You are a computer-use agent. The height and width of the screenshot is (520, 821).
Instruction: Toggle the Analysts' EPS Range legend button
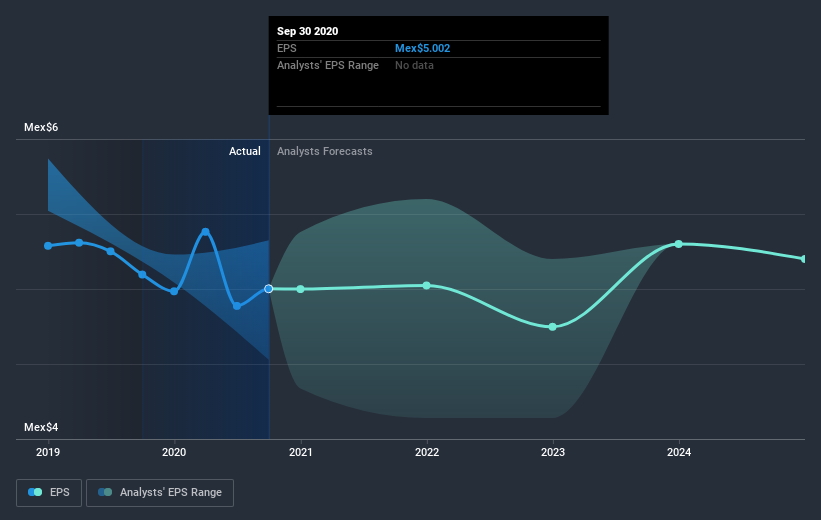tap(160, 493)
